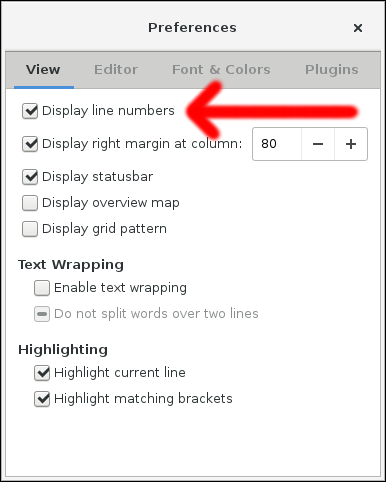Disable Display statusbar option
Screen dimensions: 386x482
coord(30,177)
